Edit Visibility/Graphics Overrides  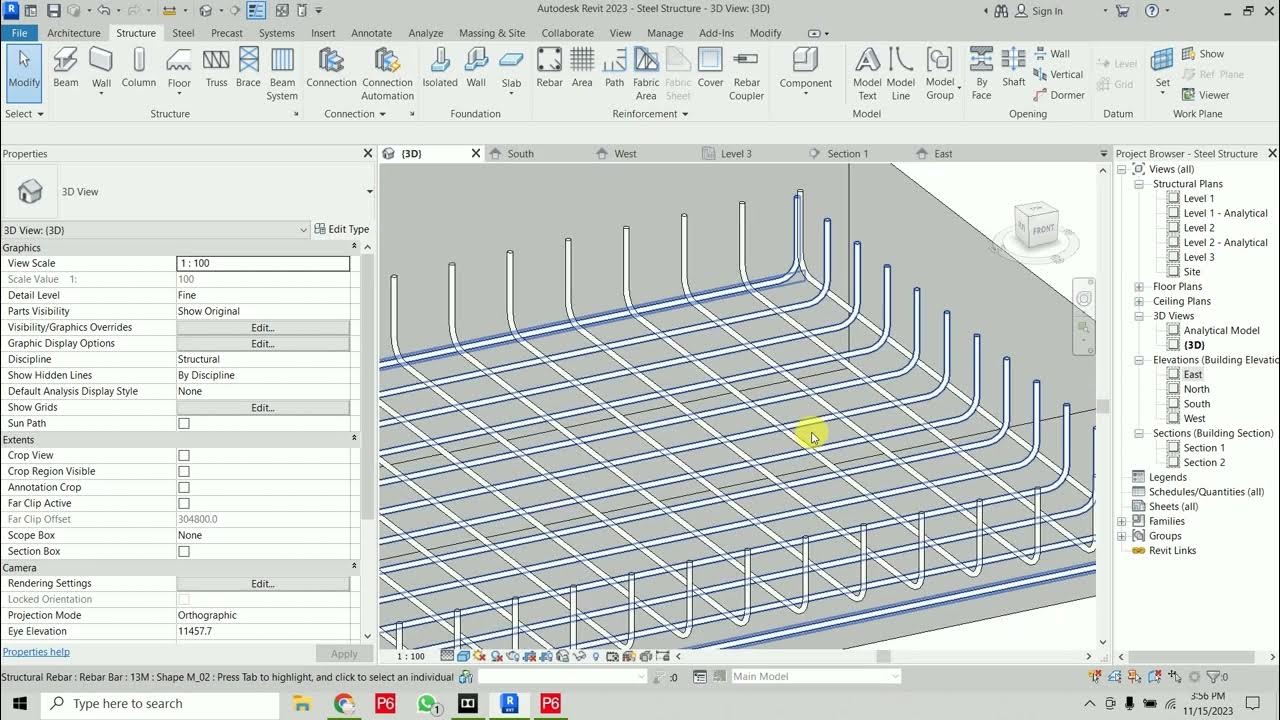coord(263,327)
